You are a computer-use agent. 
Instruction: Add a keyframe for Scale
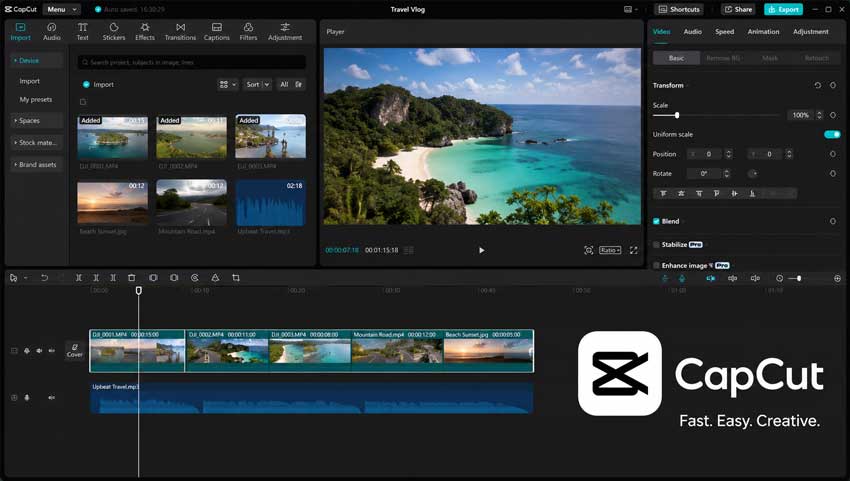pos(833,115)
